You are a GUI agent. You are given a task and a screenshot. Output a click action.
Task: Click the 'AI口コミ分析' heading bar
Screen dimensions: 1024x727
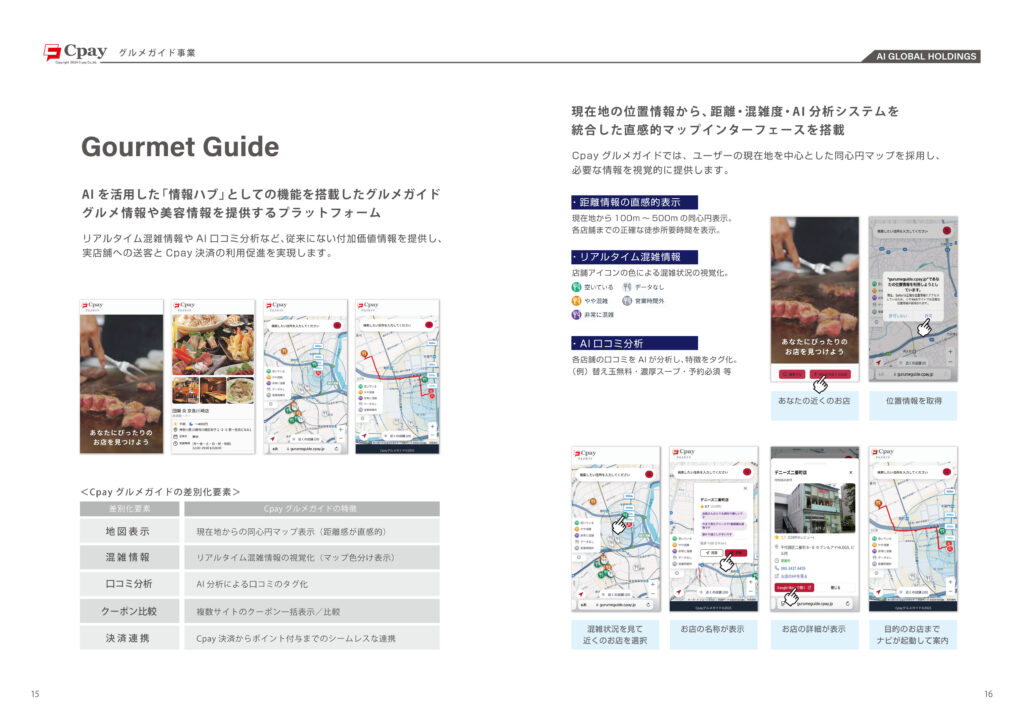click(634, 343)
